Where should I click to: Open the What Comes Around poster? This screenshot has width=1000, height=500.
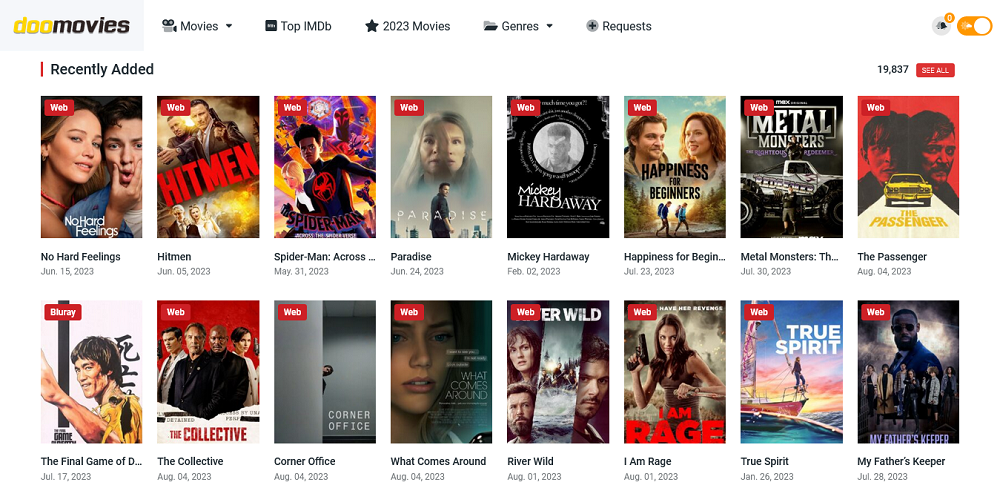click(441, 372)
